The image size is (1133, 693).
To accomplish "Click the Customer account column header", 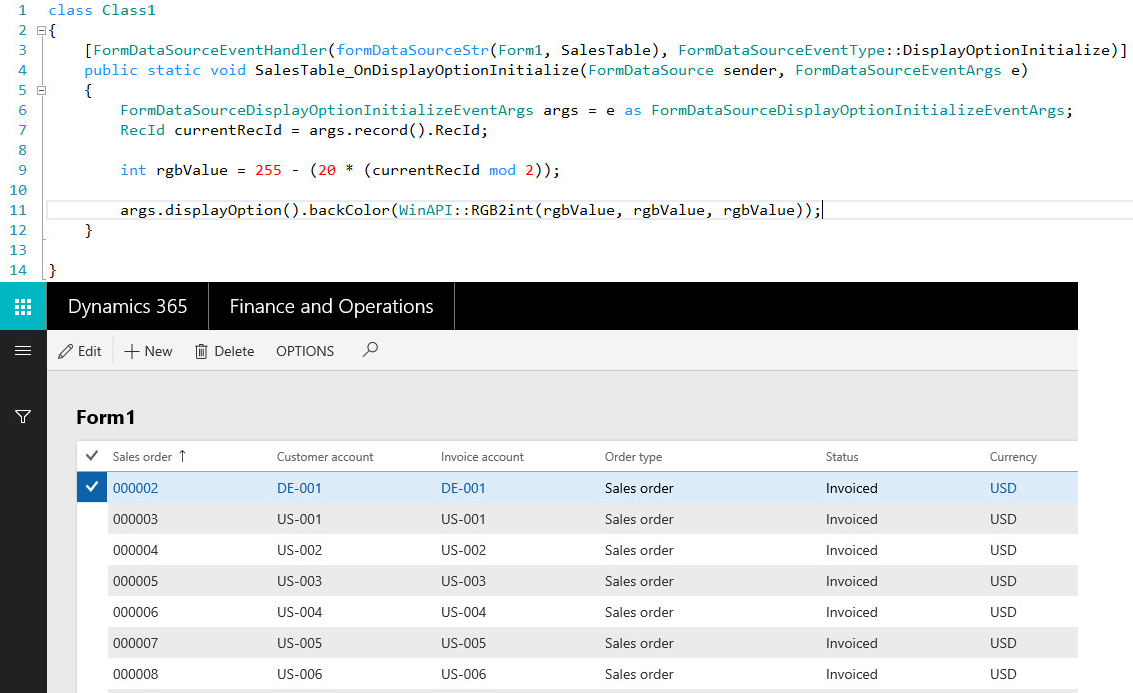I will (x=325, y=457).
